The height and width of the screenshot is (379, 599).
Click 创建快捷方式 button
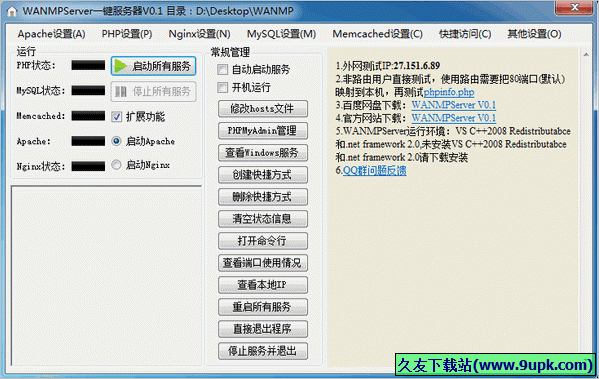(x=263, y=175)
